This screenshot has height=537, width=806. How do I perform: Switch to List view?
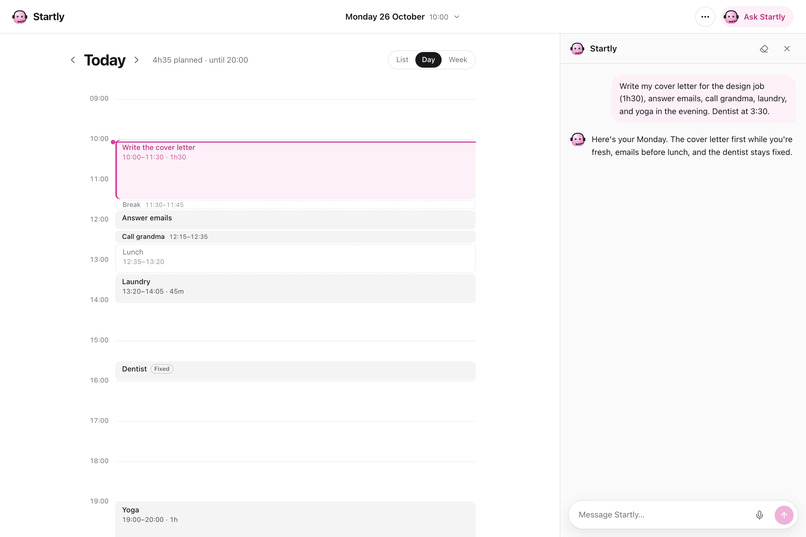(x=402, y=60)
